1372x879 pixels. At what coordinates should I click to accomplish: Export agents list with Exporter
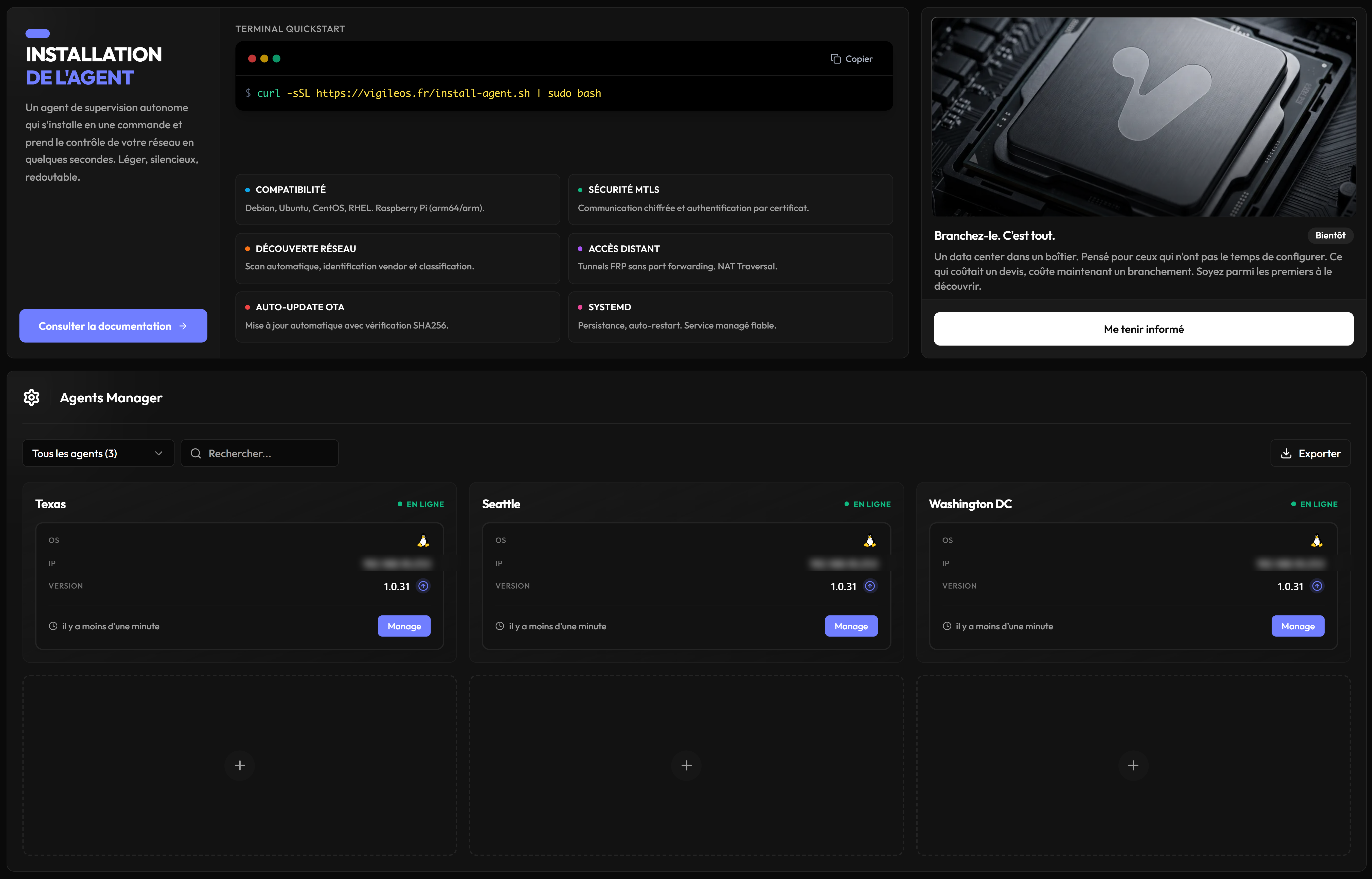pos(1310,453)
